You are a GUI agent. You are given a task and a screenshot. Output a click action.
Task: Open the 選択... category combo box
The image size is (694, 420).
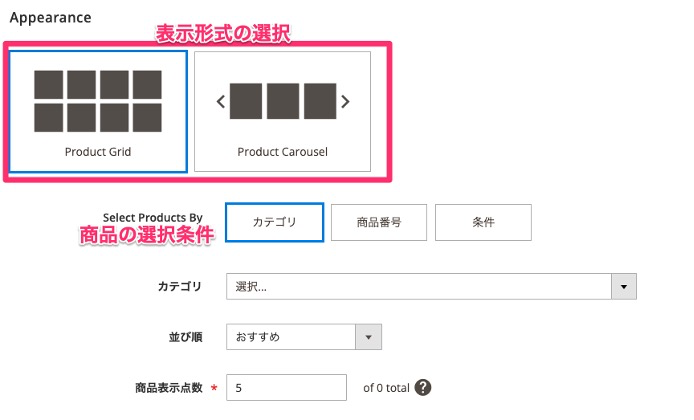coord(420,287)
